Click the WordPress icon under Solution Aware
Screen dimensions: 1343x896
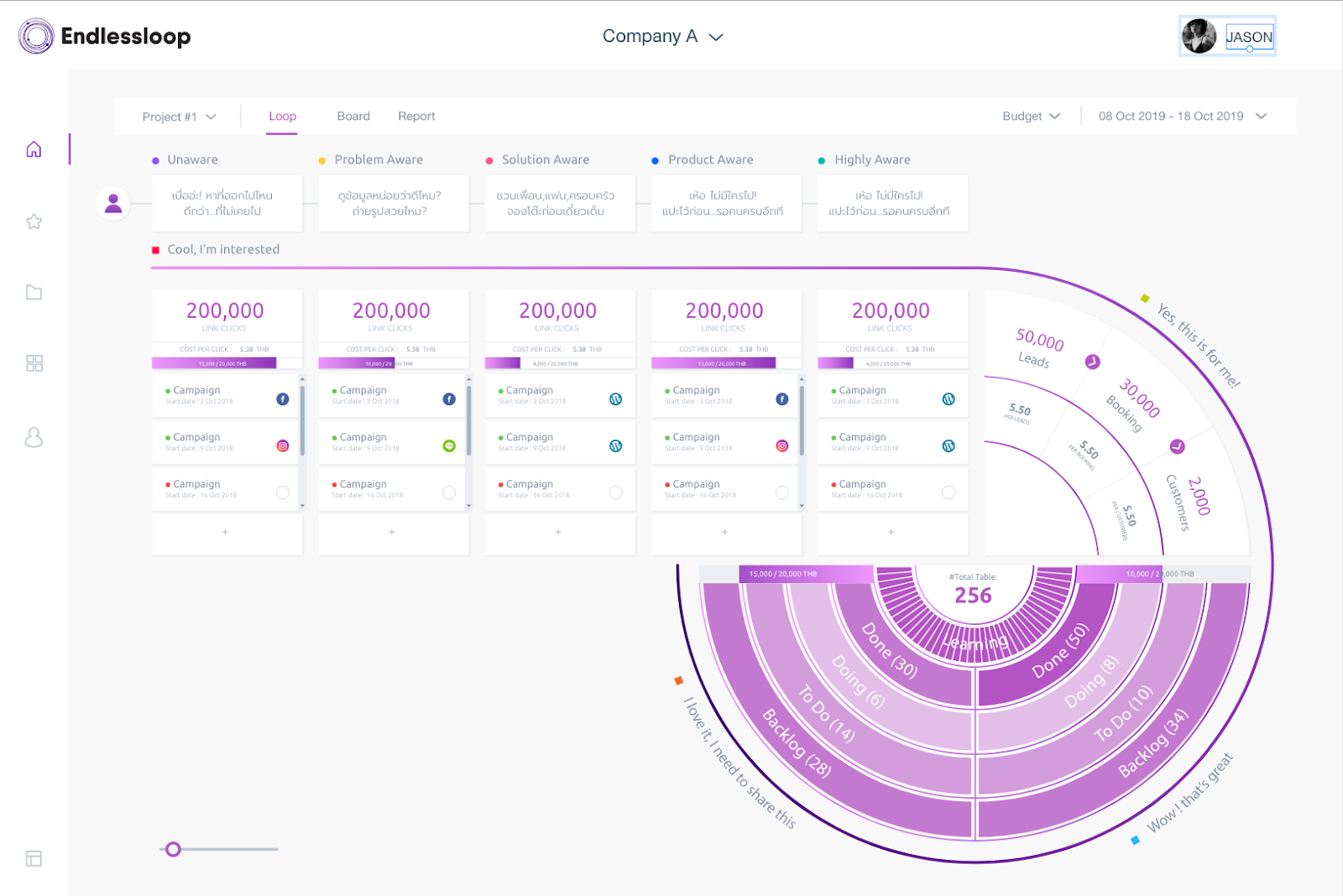tap(616, 399)
